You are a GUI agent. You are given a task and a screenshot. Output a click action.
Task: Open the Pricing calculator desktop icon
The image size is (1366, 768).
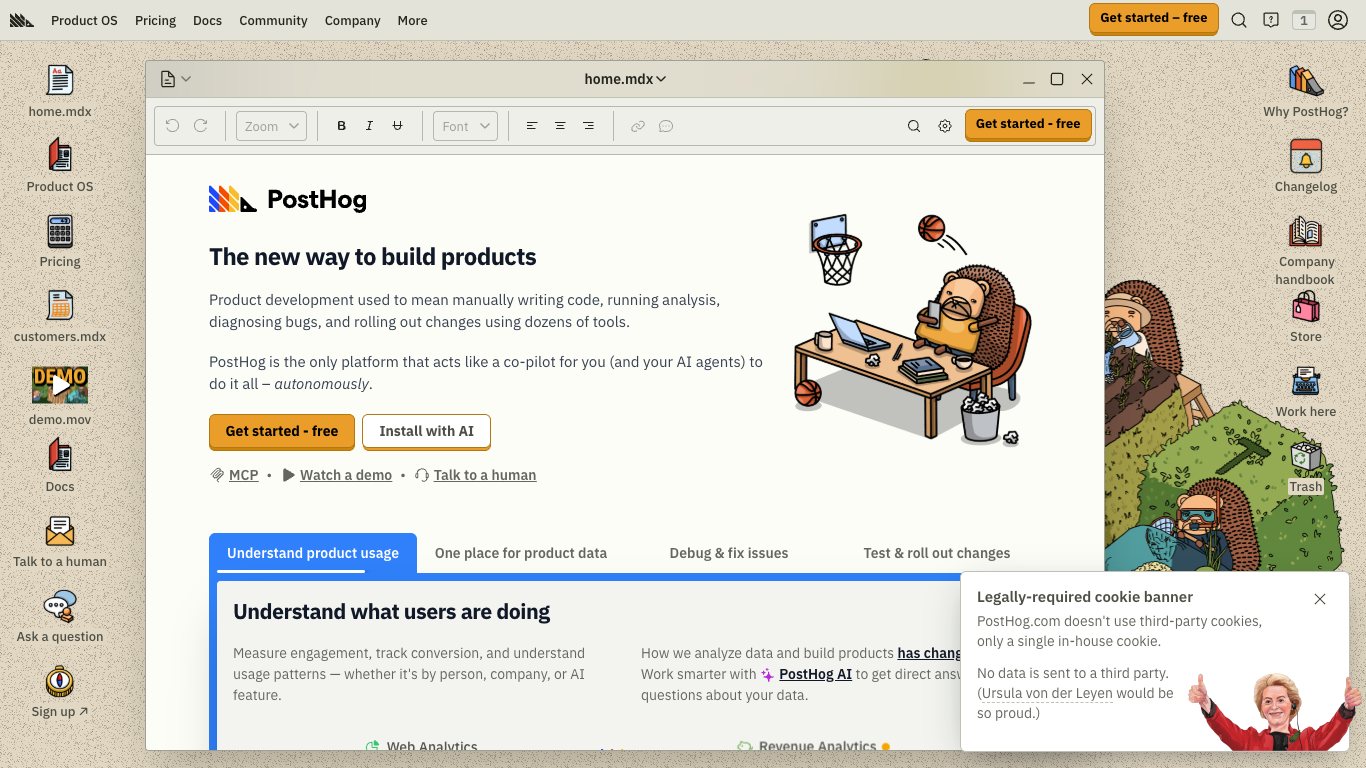pos(60,240)
